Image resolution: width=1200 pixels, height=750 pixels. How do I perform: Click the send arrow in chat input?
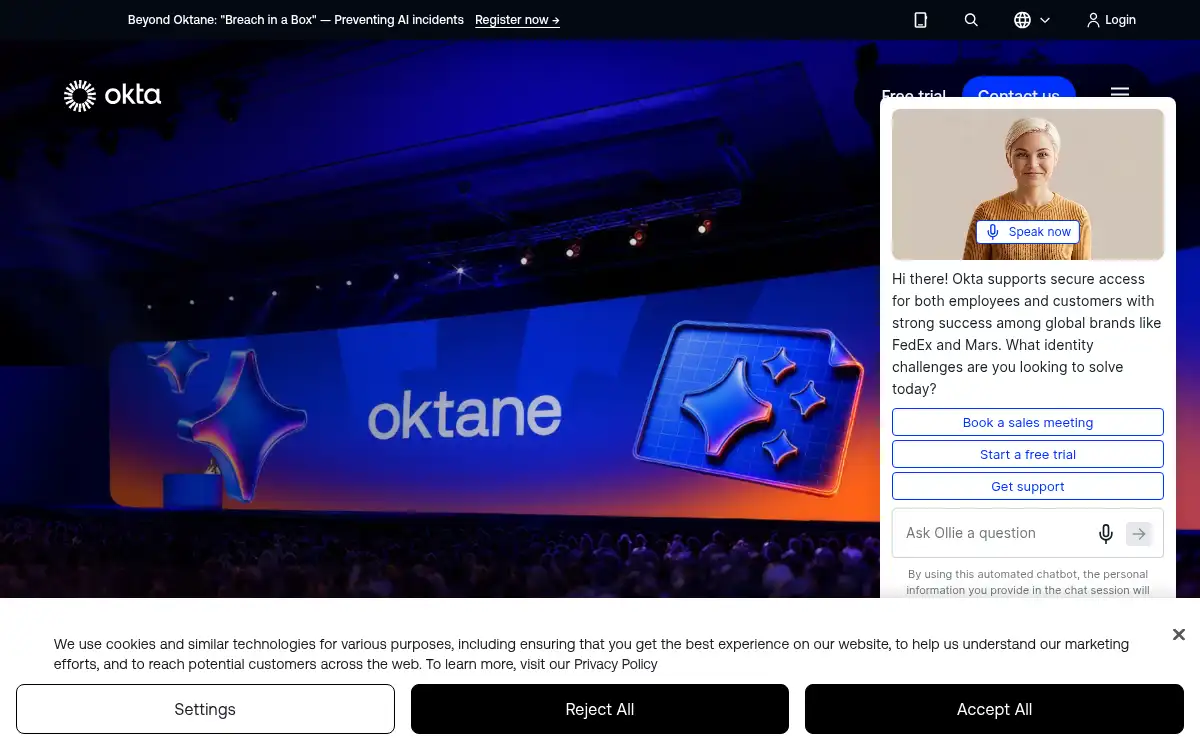[x=1139, y=534]
